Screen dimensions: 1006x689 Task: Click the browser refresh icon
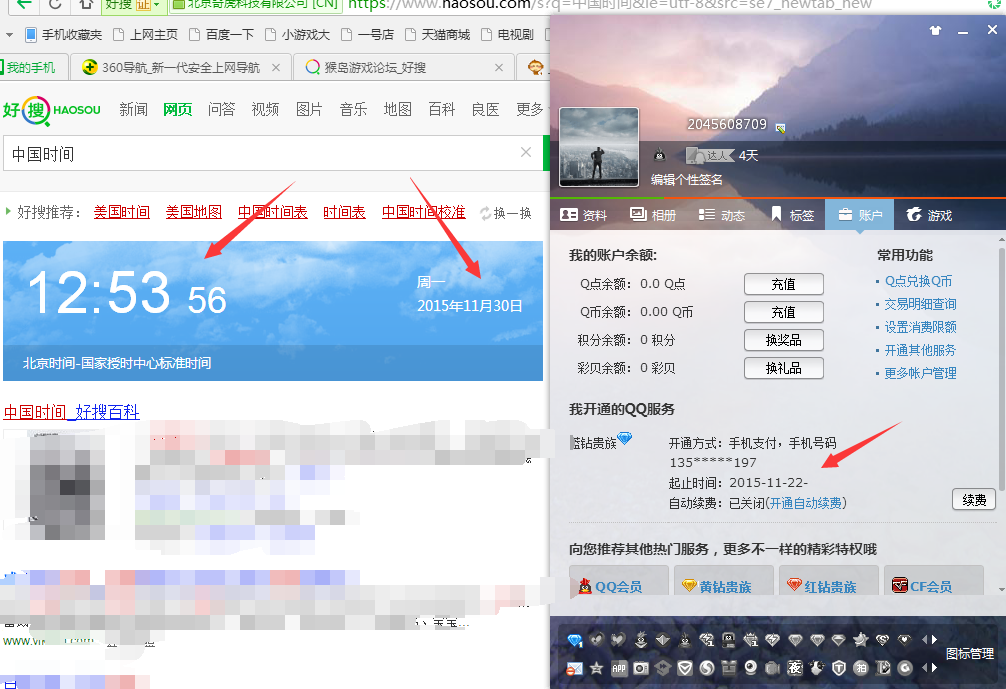[x=56, y=4]
